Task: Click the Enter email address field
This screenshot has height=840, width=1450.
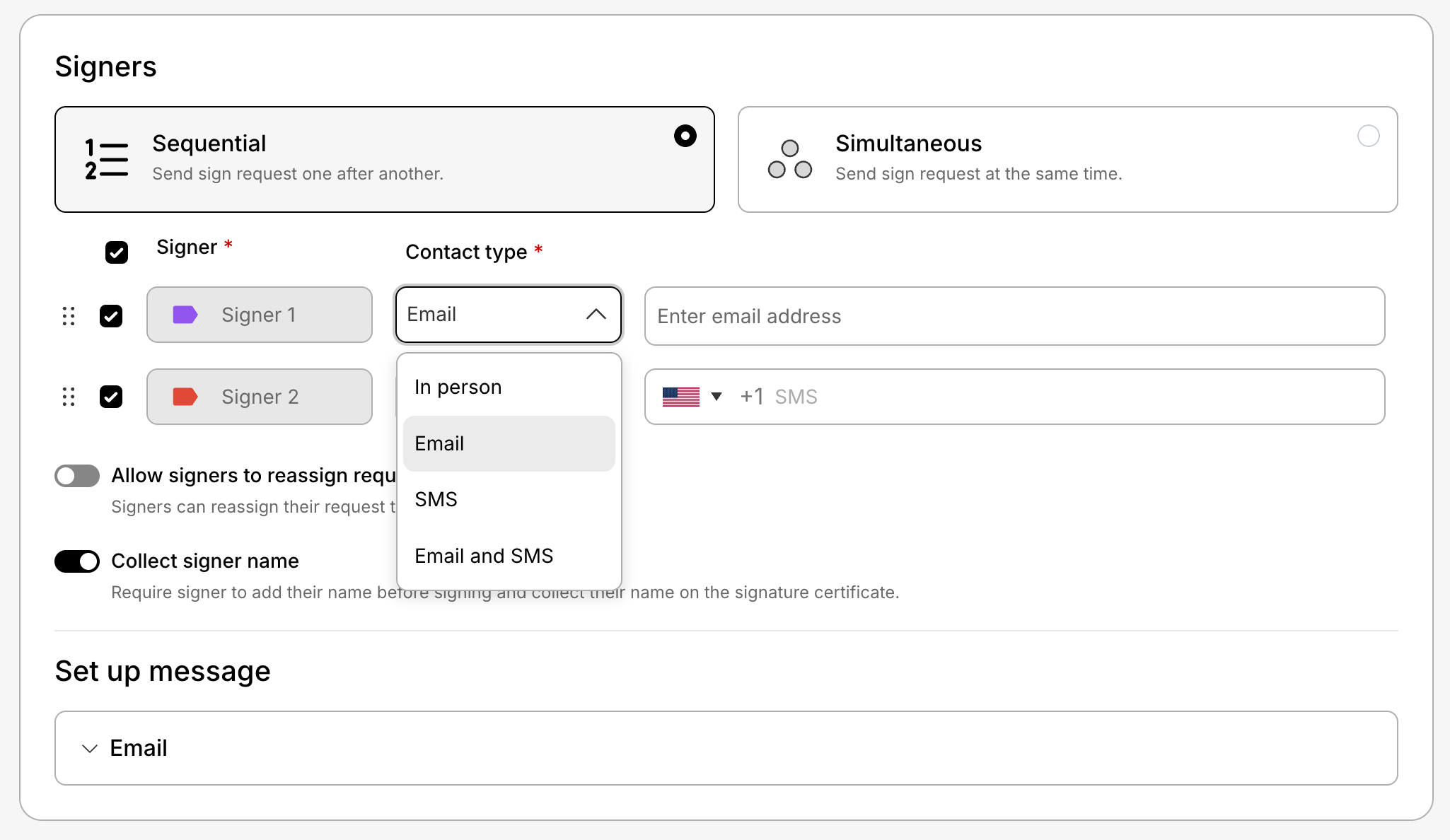Action: pyautogui.click(x=1014, y=316)
